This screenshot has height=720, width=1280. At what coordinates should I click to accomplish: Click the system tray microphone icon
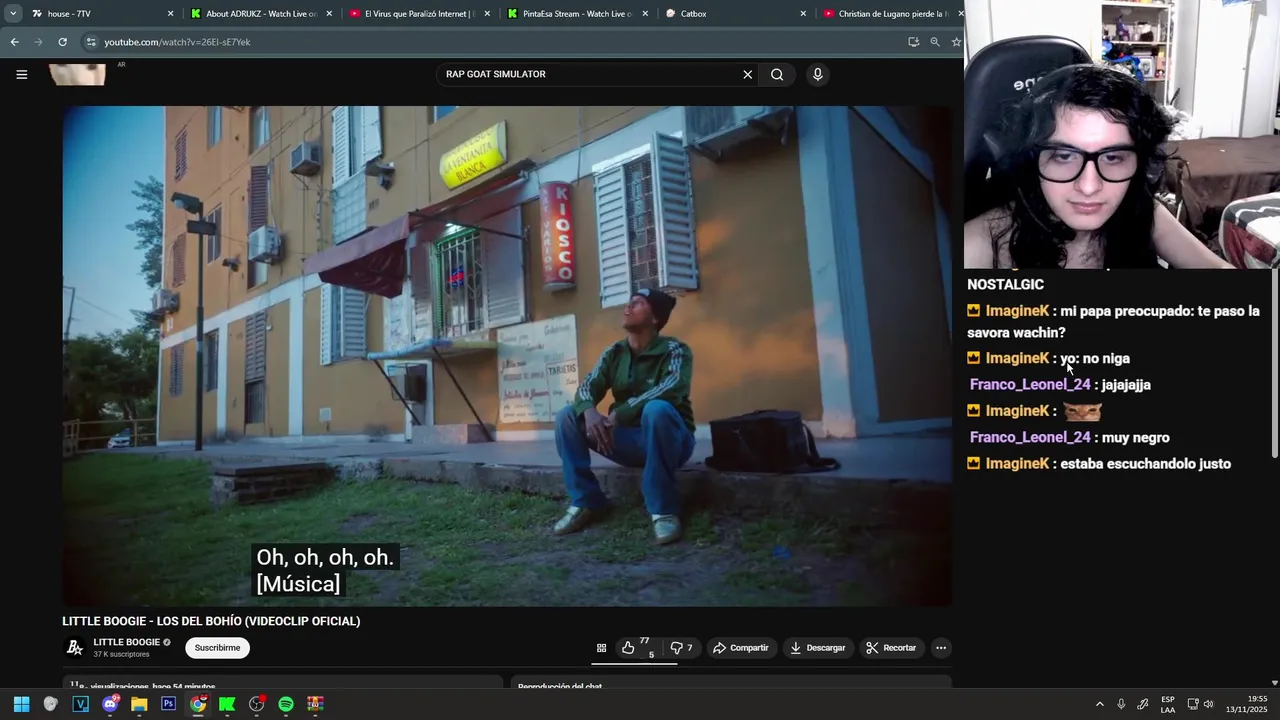click(x=1121, y=704)
